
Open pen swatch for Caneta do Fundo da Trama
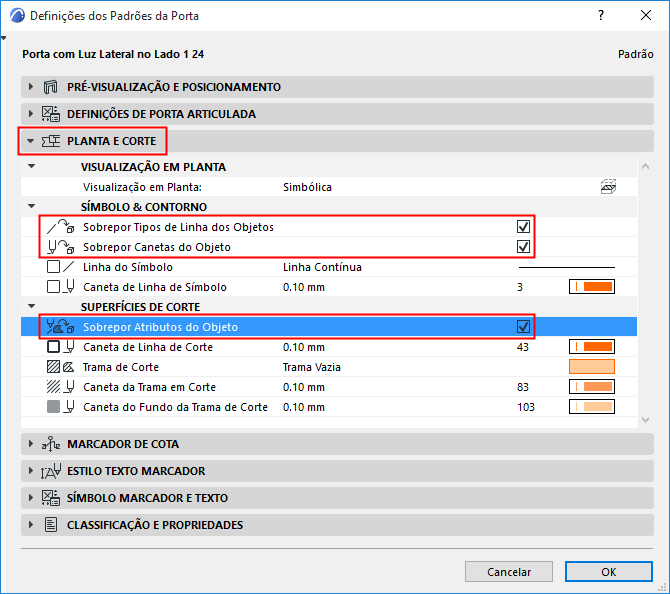coord(592,407)
